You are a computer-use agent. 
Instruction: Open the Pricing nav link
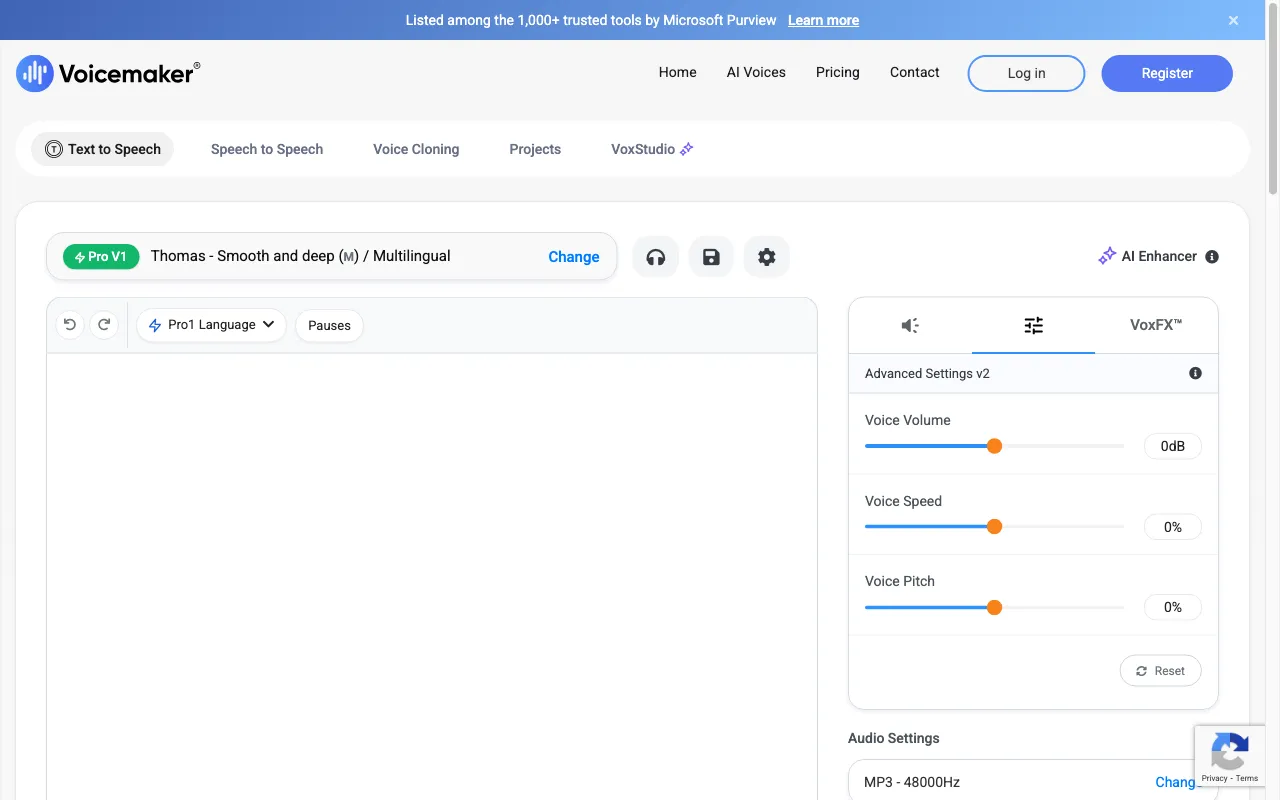[x=838, y=72]
